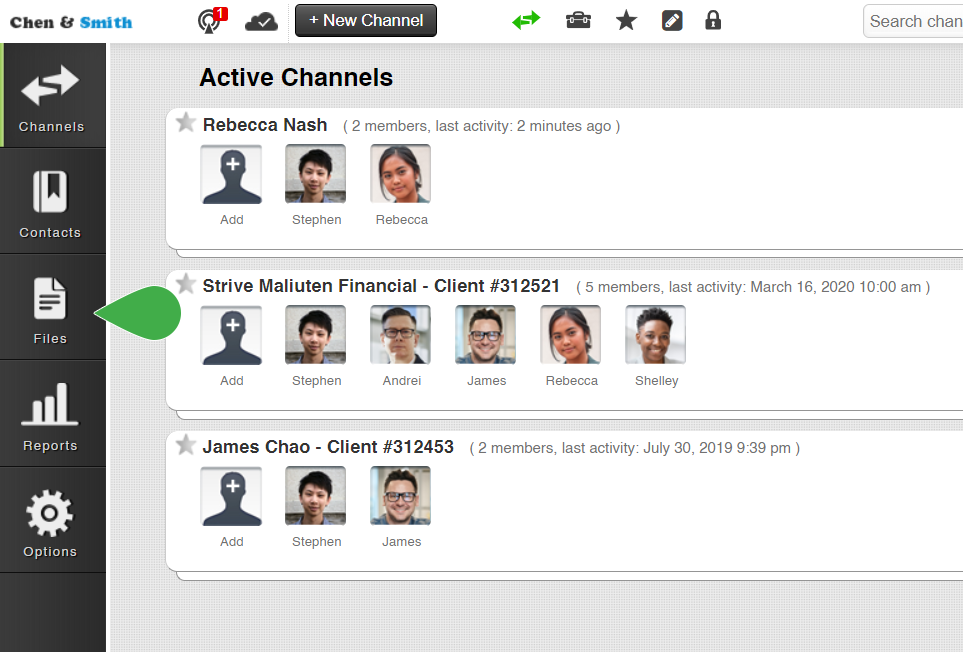Star the Strive Maliuten Financial channel
The height and width of the screenshot is (652, 963).
(x=185, y=284)
